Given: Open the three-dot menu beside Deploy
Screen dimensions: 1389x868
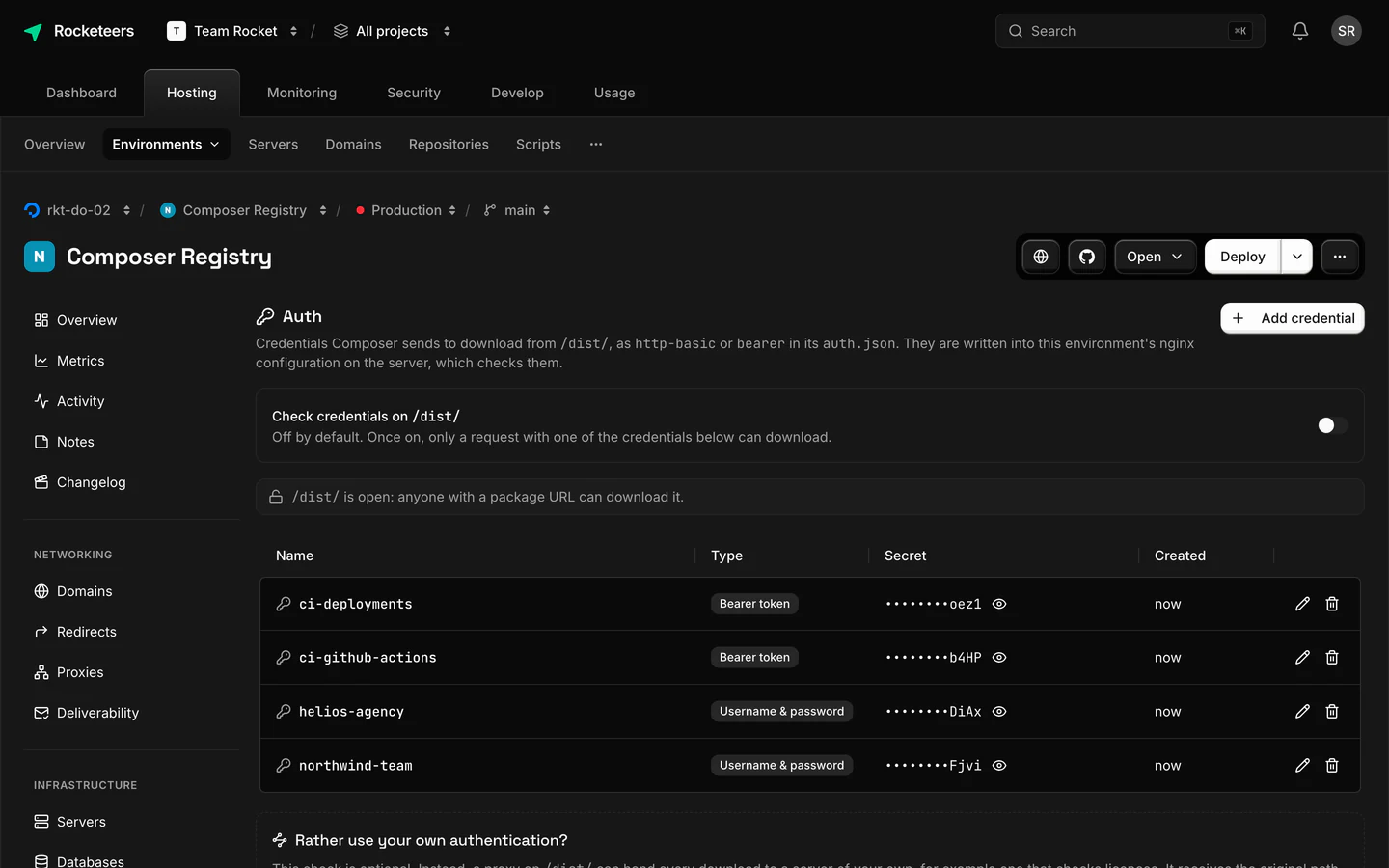Looking at the screenshot, I should coord(1340,257).
